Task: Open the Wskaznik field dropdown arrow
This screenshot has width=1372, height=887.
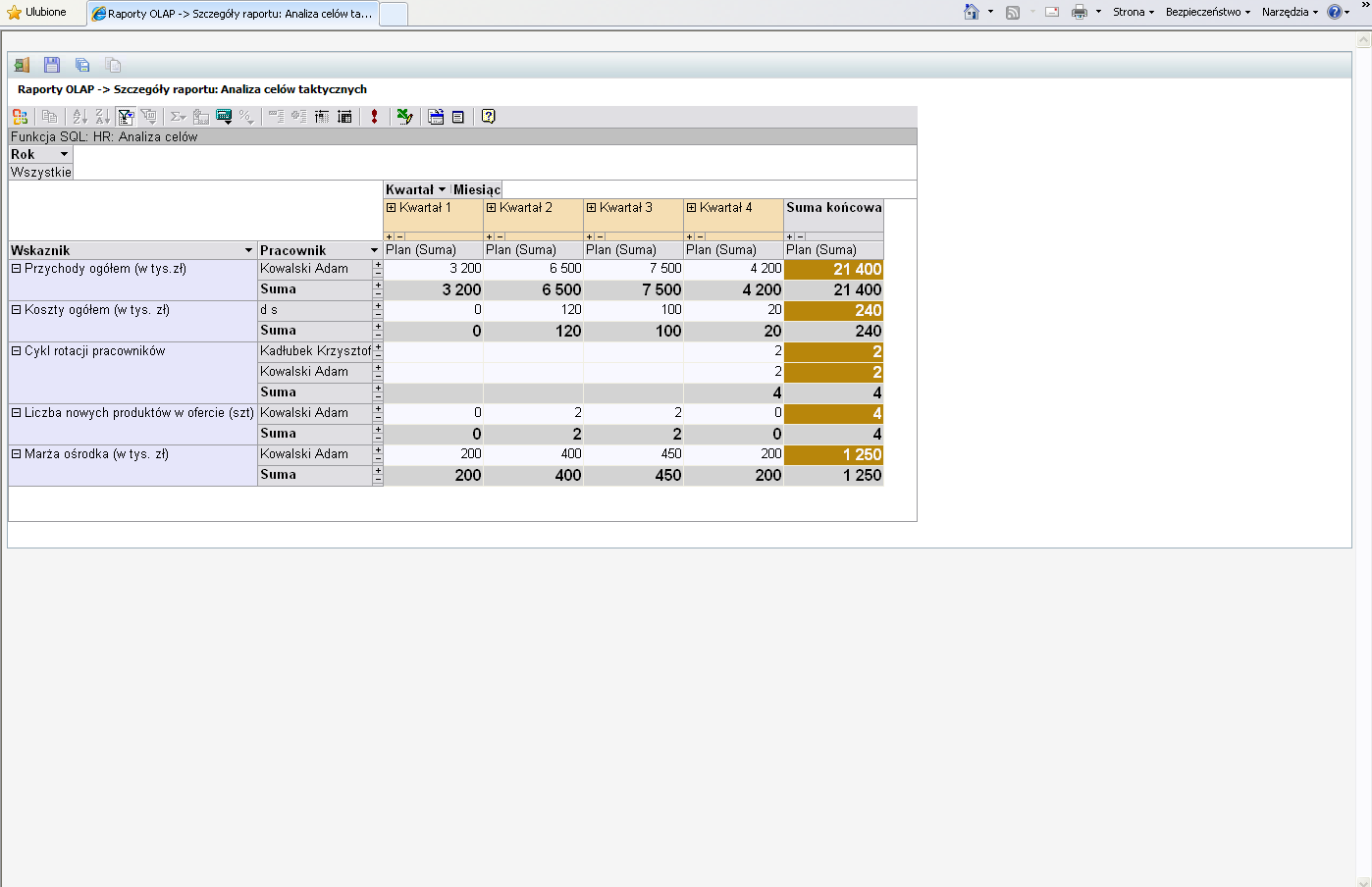Action: click(x=248, y=250)
